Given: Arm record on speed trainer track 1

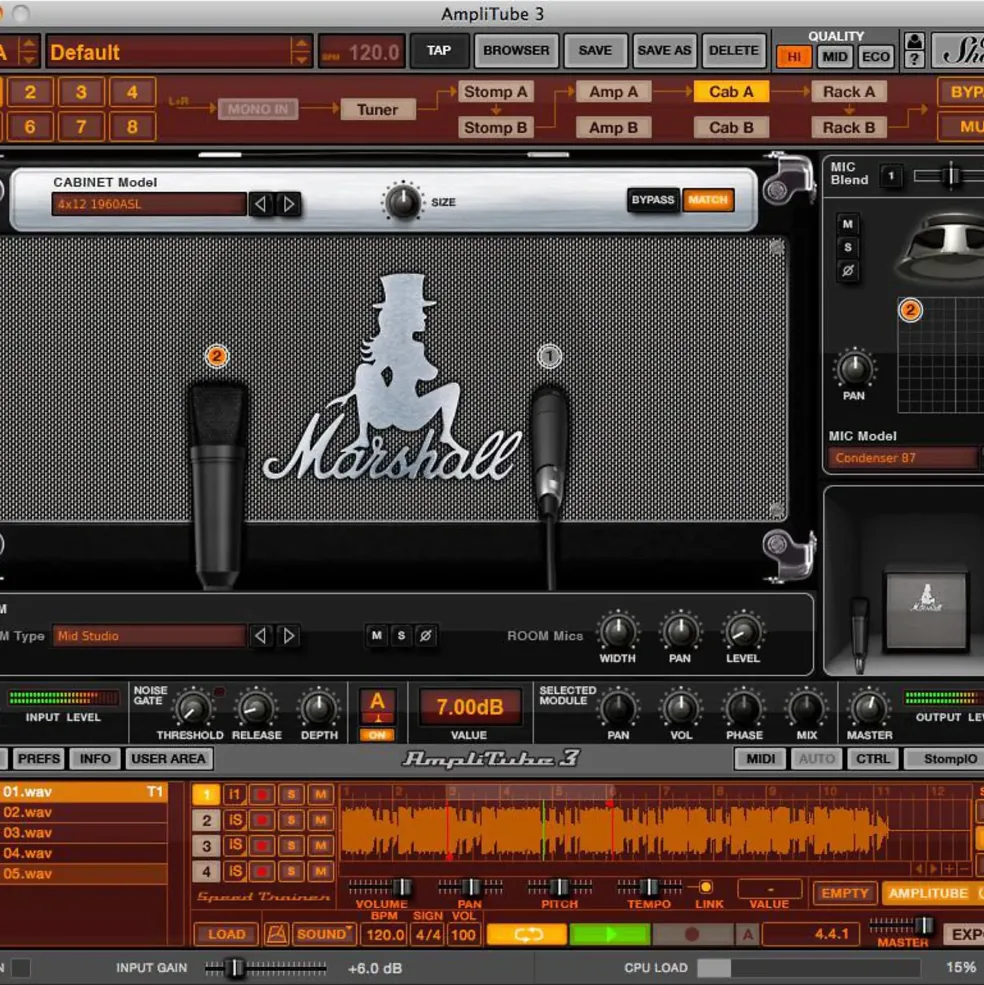Looking at the screenshot, I should (262, 795).
